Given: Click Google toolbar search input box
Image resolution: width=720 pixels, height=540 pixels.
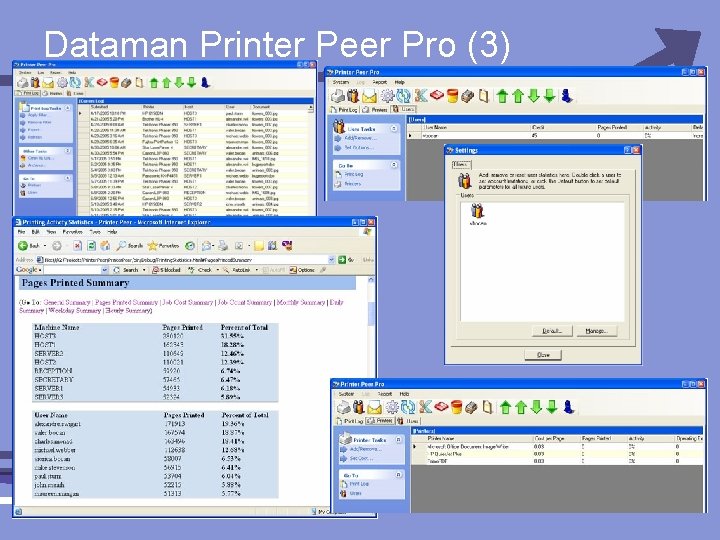Looking at the screenshot, I should (x=72, y=270).
